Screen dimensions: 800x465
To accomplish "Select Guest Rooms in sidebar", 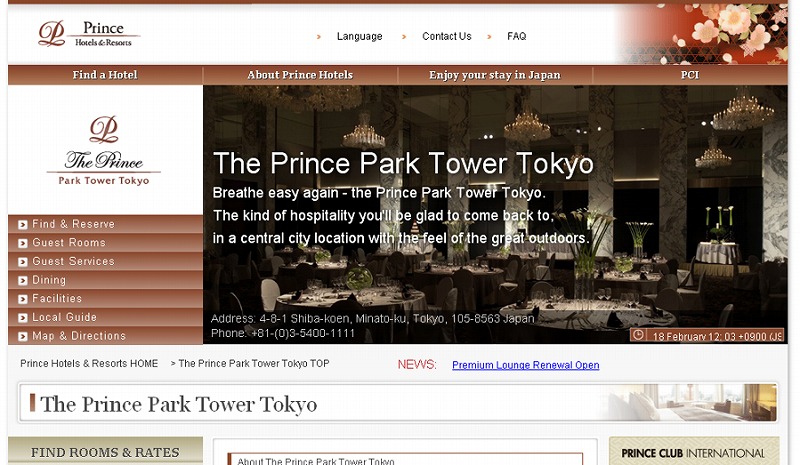I will point(106,243).
